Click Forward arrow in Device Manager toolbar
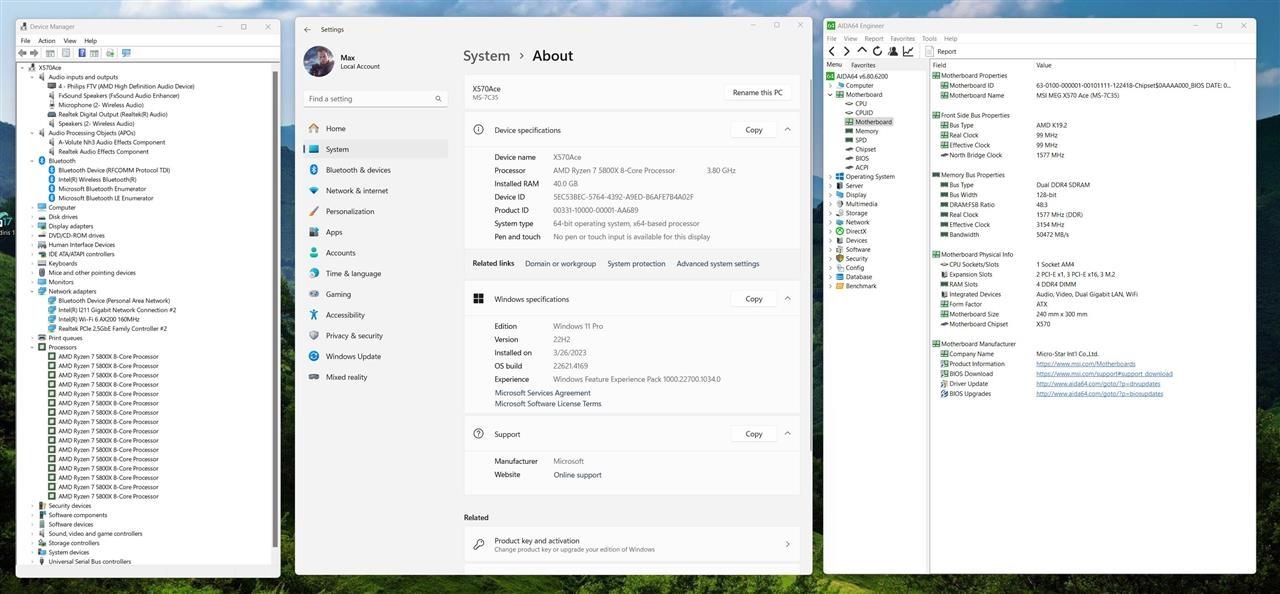Image resolution: width=1280 pixels, height=594 pixels. (34, 53)
